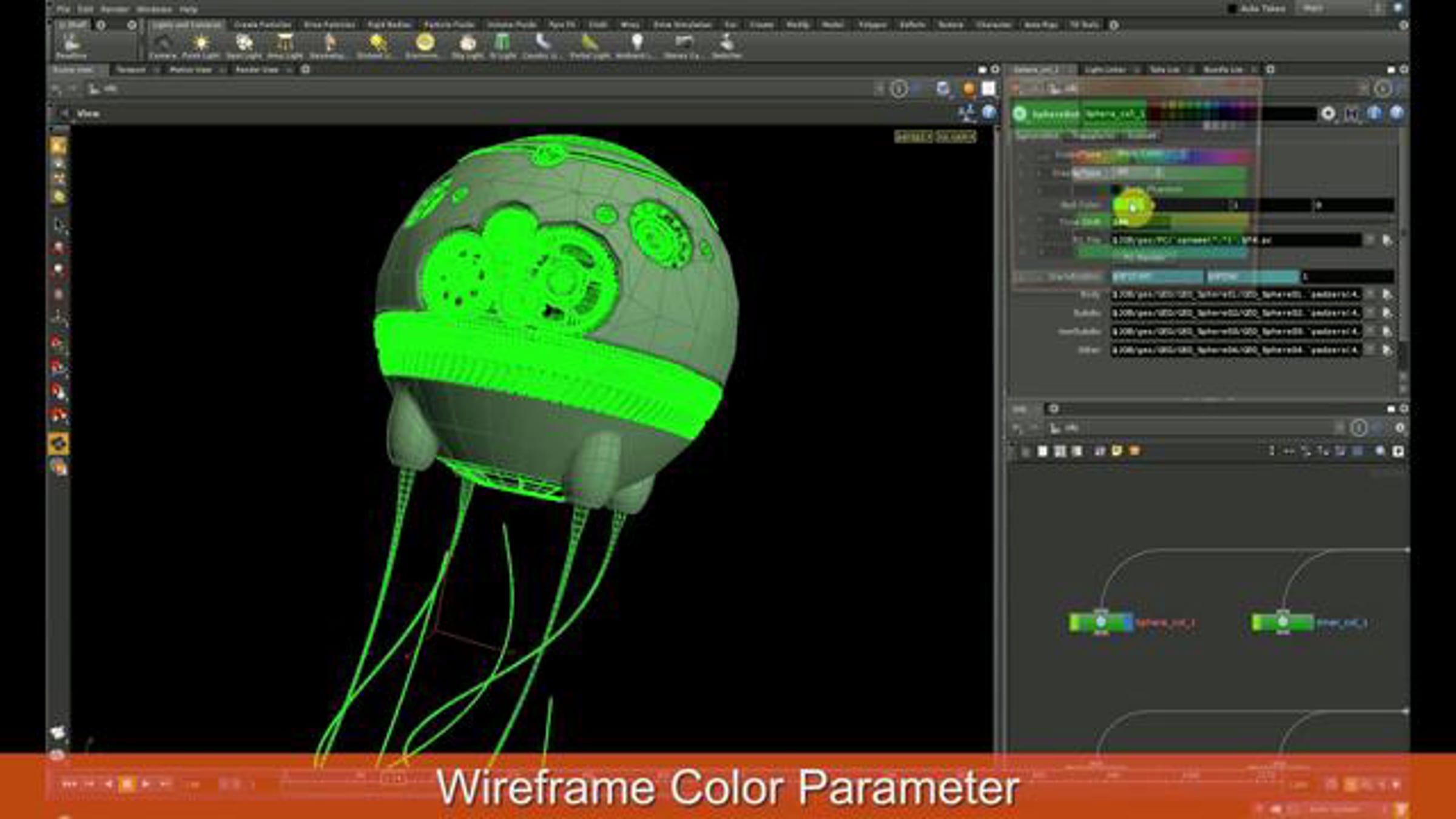Image resolution: width=1456 pixels, height=819 pixels.
Task: Click the Switcher shelf tool
Action: point(727,46)
